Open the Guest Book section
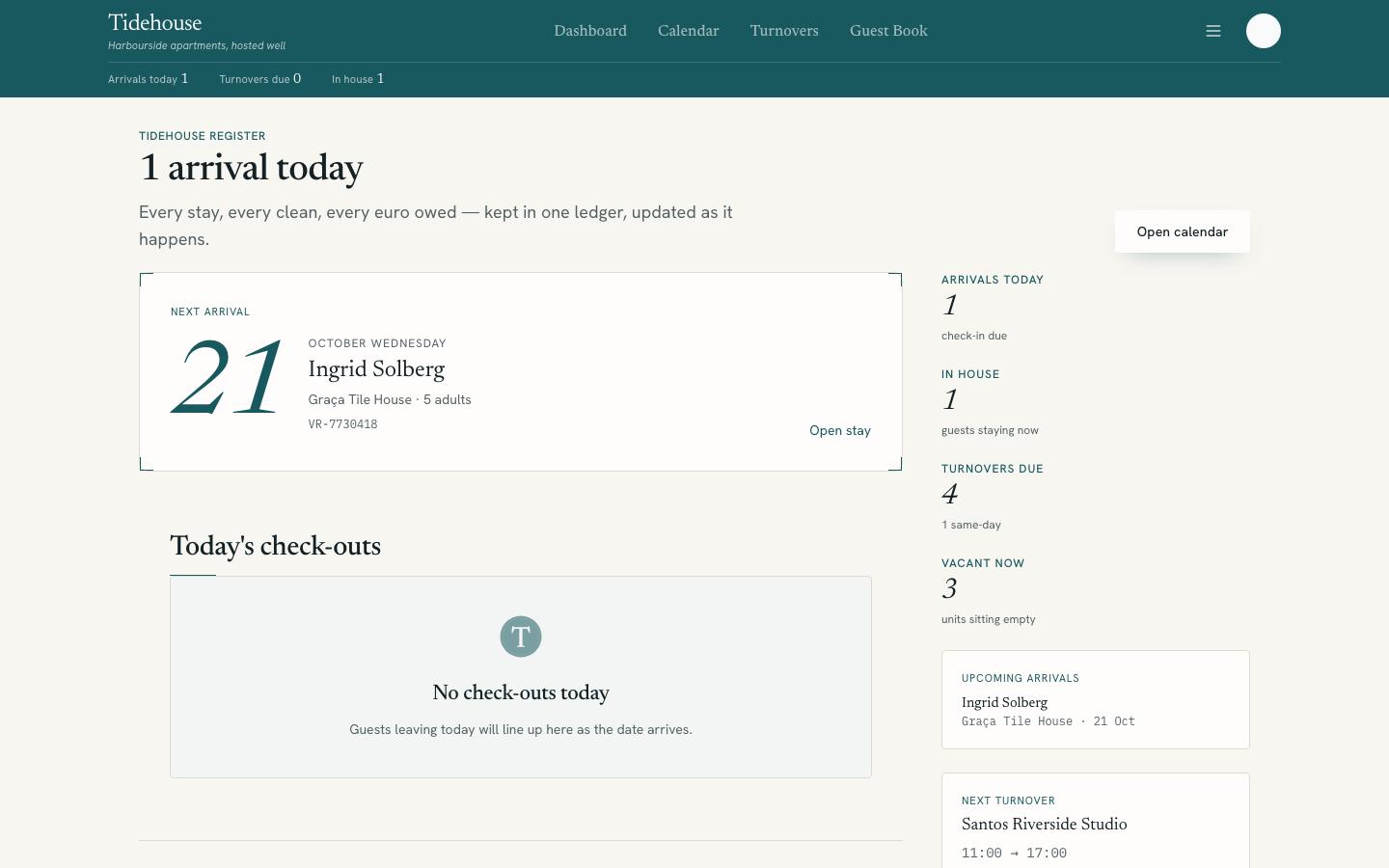Screen dimensions: 1389x868 click(888, 31)
